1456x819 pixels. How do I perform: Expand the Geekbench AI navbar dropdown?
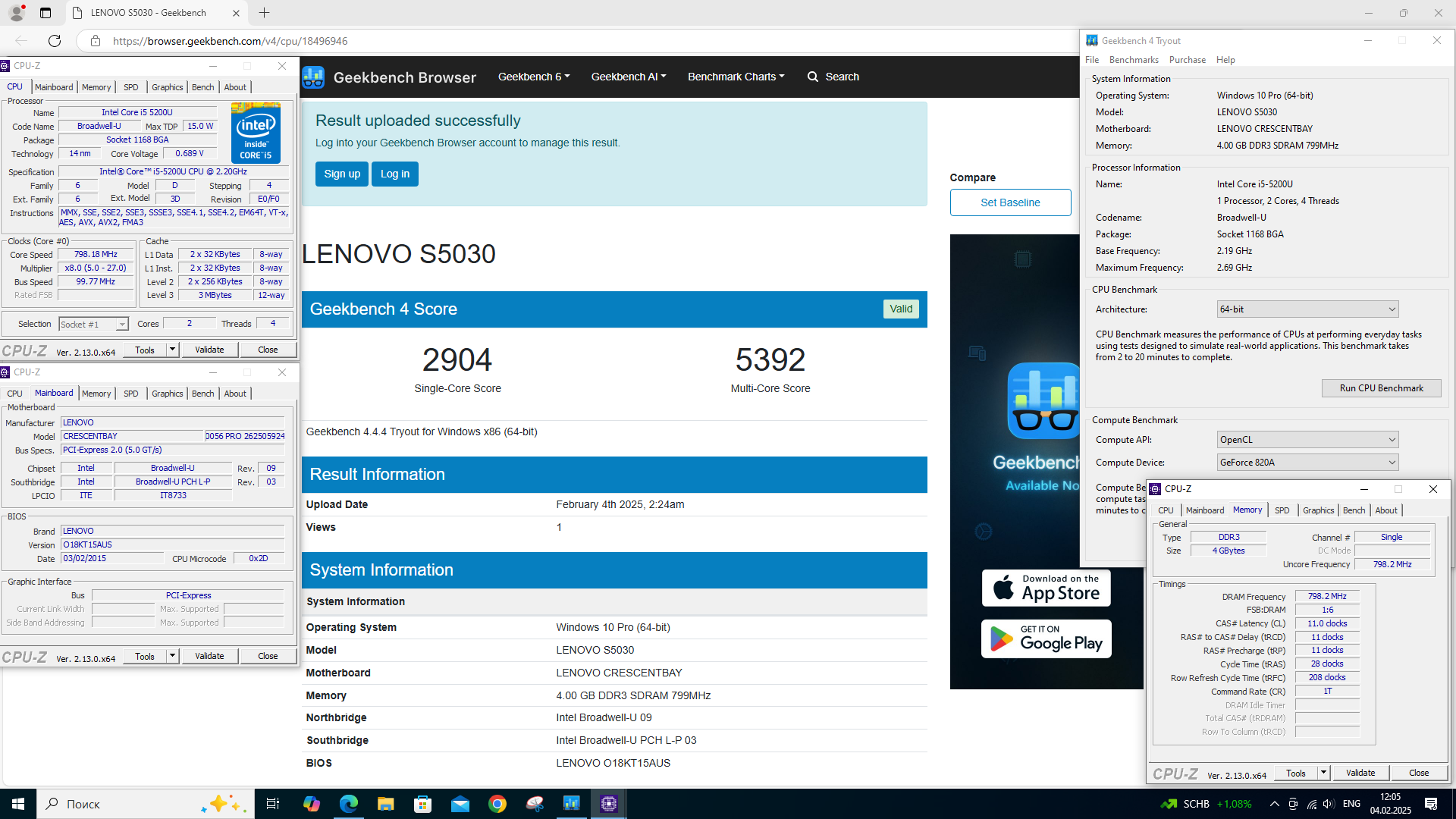click(629, 77)
